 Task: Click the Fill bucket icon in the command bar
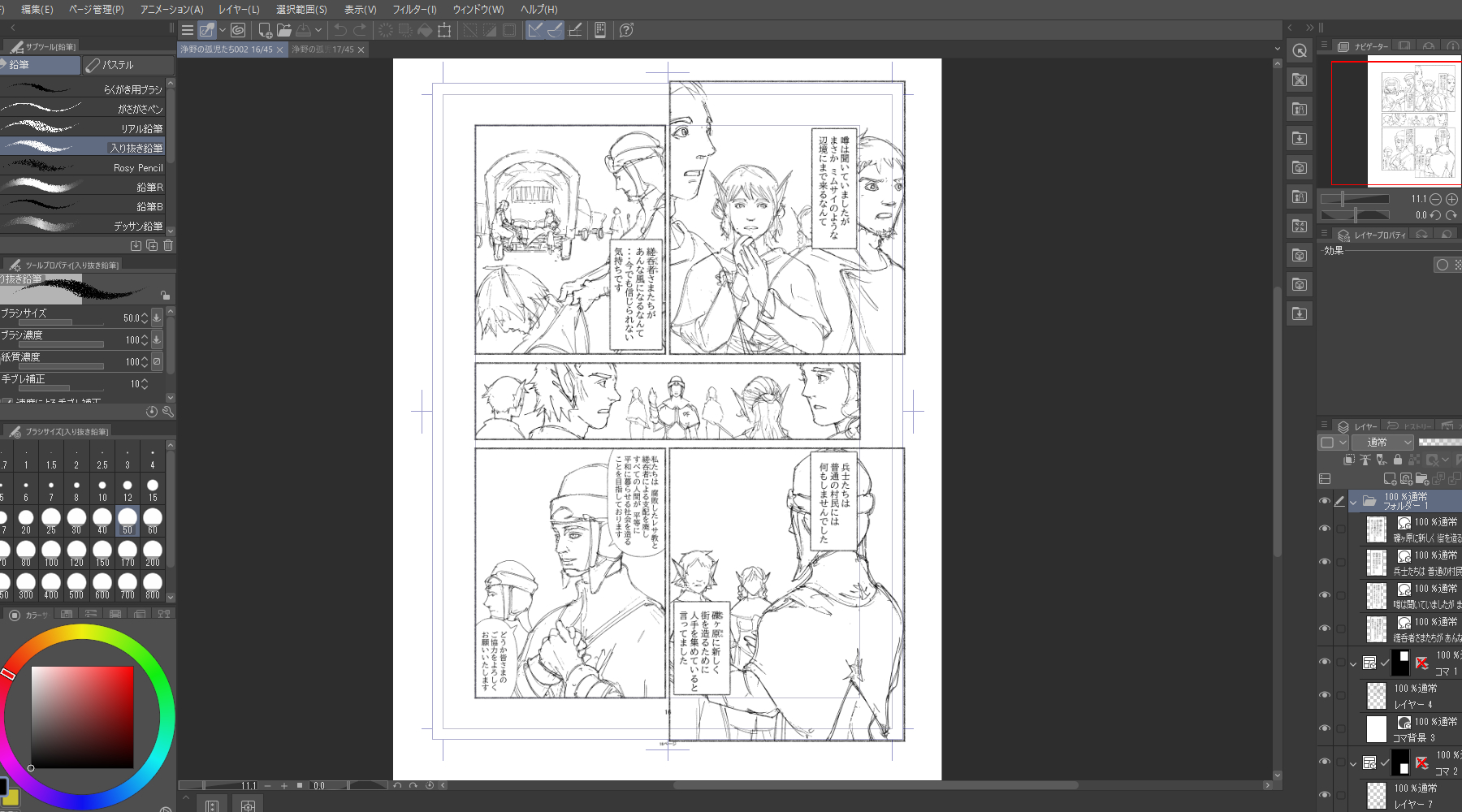(x=425, y=30)
